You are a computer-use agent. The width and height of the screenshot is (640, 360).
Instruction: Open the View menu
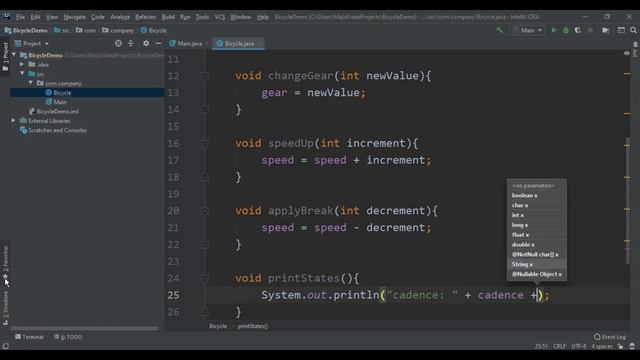[52, 17]
